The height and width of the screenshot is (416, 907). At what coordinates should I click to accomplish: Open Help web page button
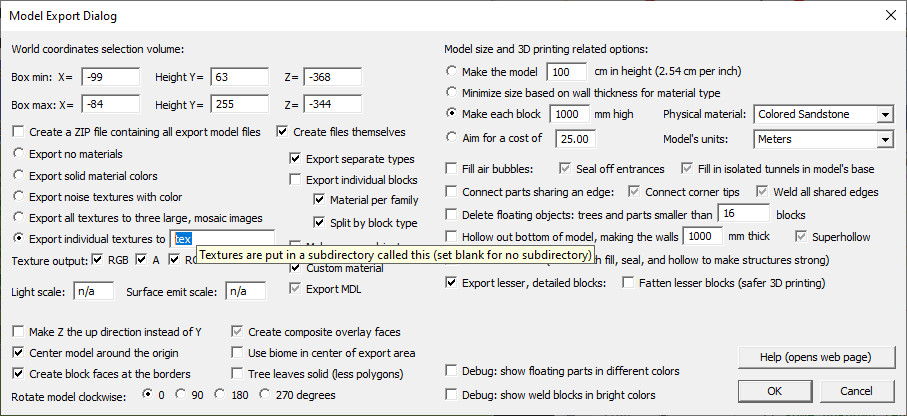816,356
